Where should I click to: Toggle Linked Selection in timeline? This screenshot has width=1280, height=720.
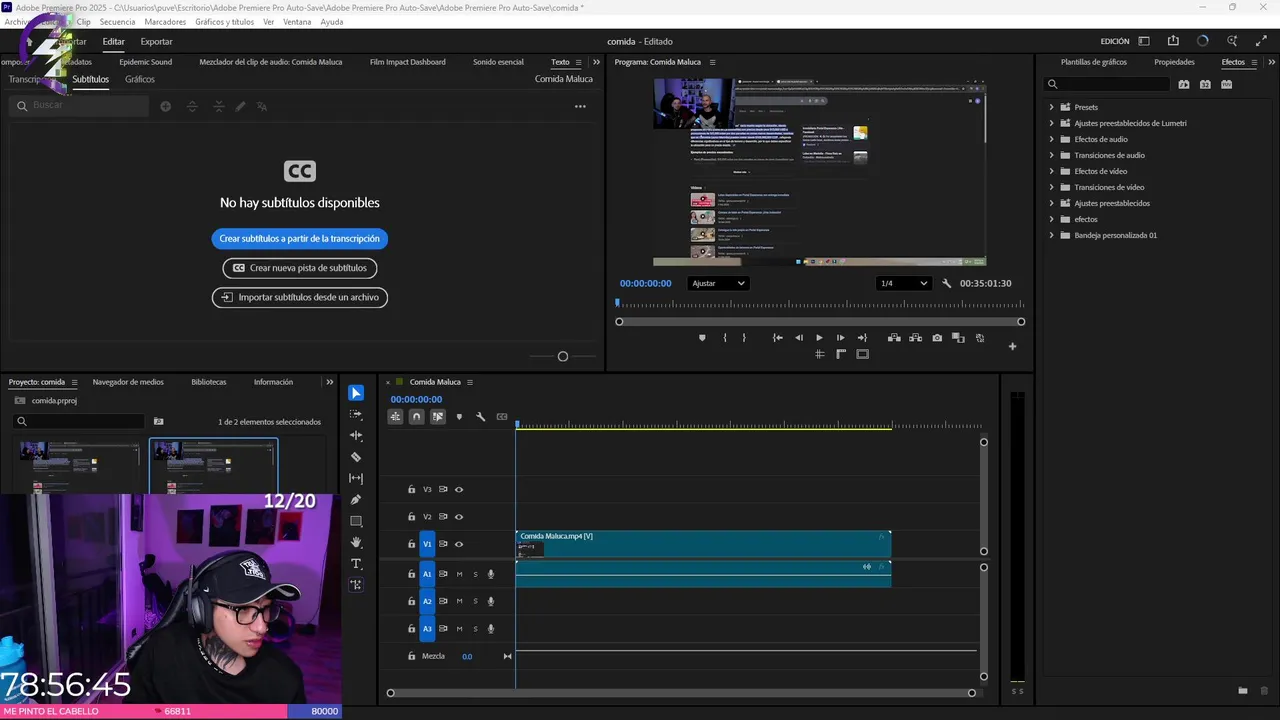[x=438, y=417]
